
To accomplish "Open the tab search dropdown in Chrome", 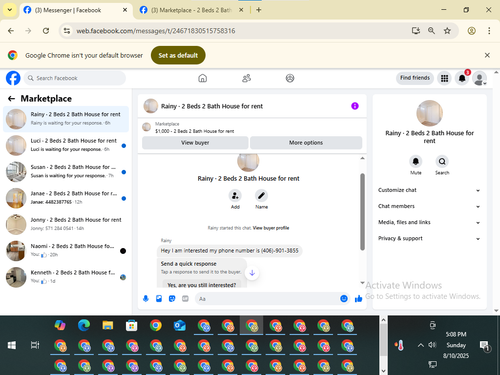I will [10, 10].
